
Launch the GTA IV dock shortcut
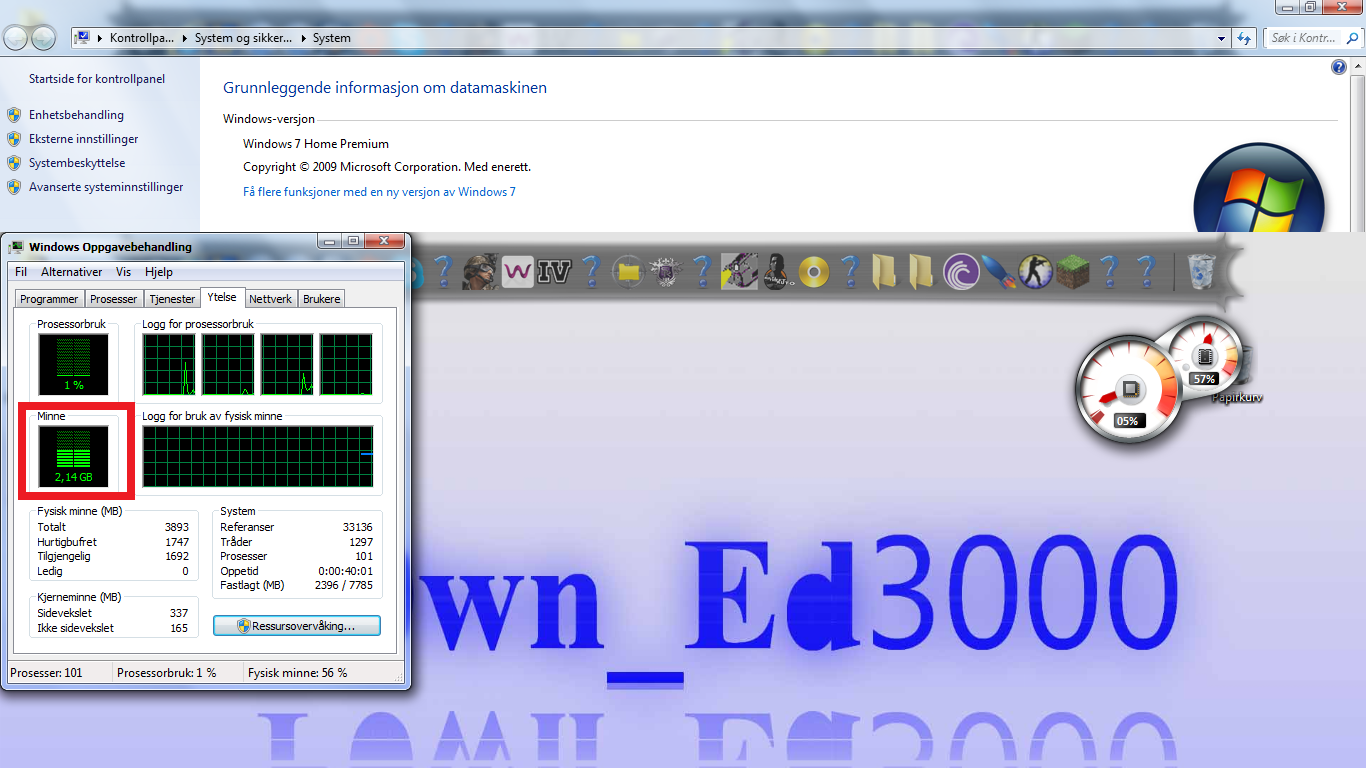(x=553, y=271)
